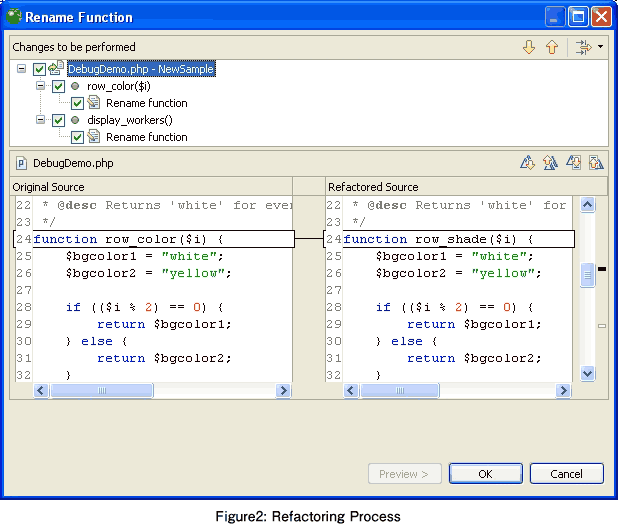
Task: Click vertical scrollbar thumb in Refactored Source
Action: [587, 275]
